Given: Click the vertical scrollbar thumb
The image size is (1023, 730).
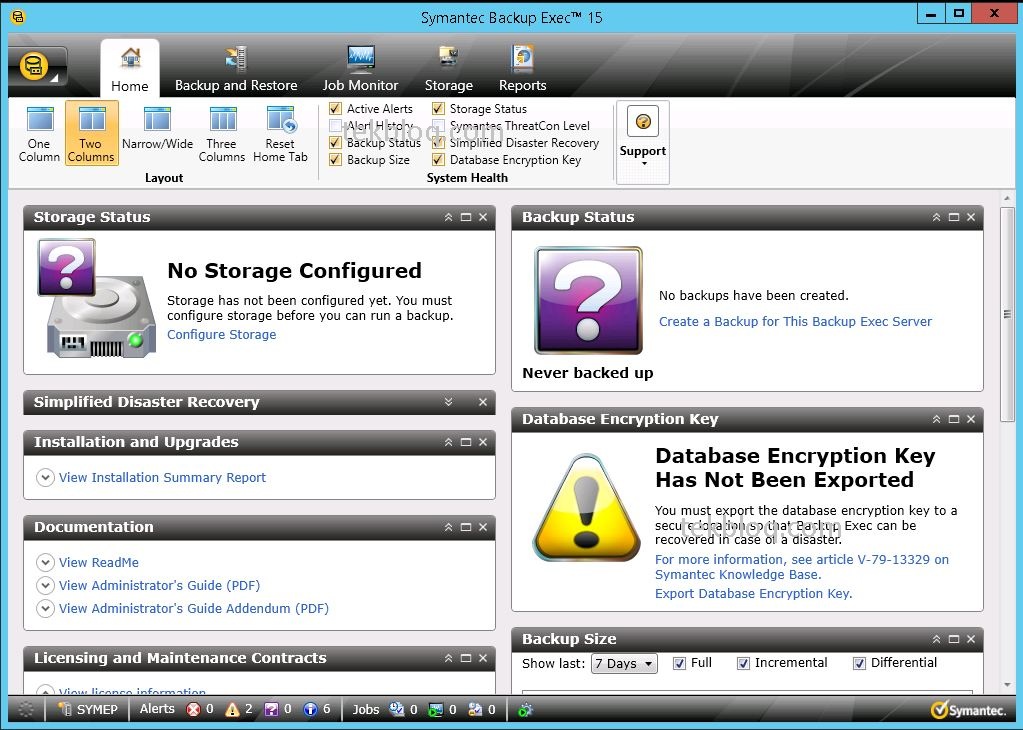Looking at the screenshot, I should coord(1007,314).
